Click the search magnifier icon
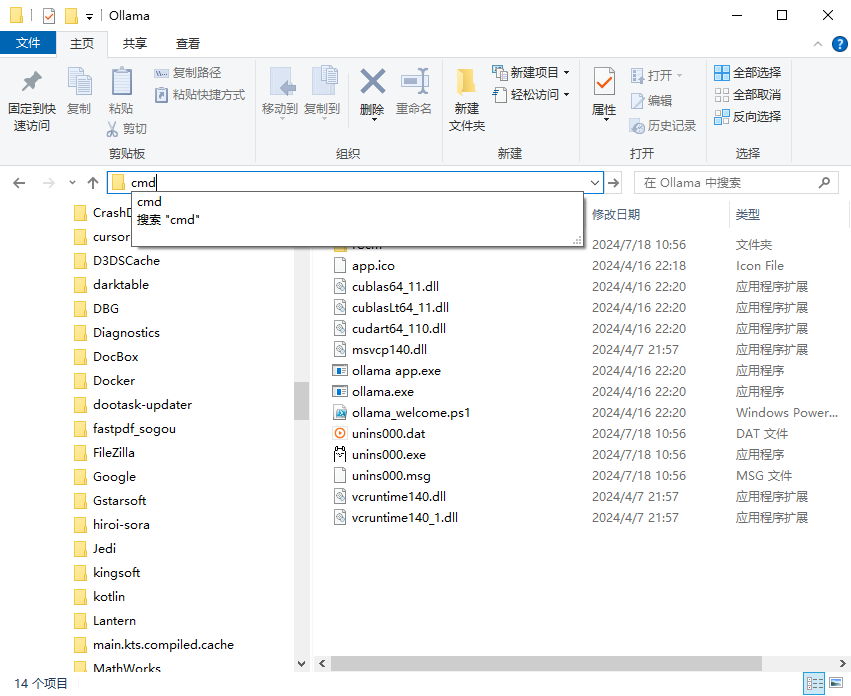Viewport: 851px width, 696px height. 824,182
